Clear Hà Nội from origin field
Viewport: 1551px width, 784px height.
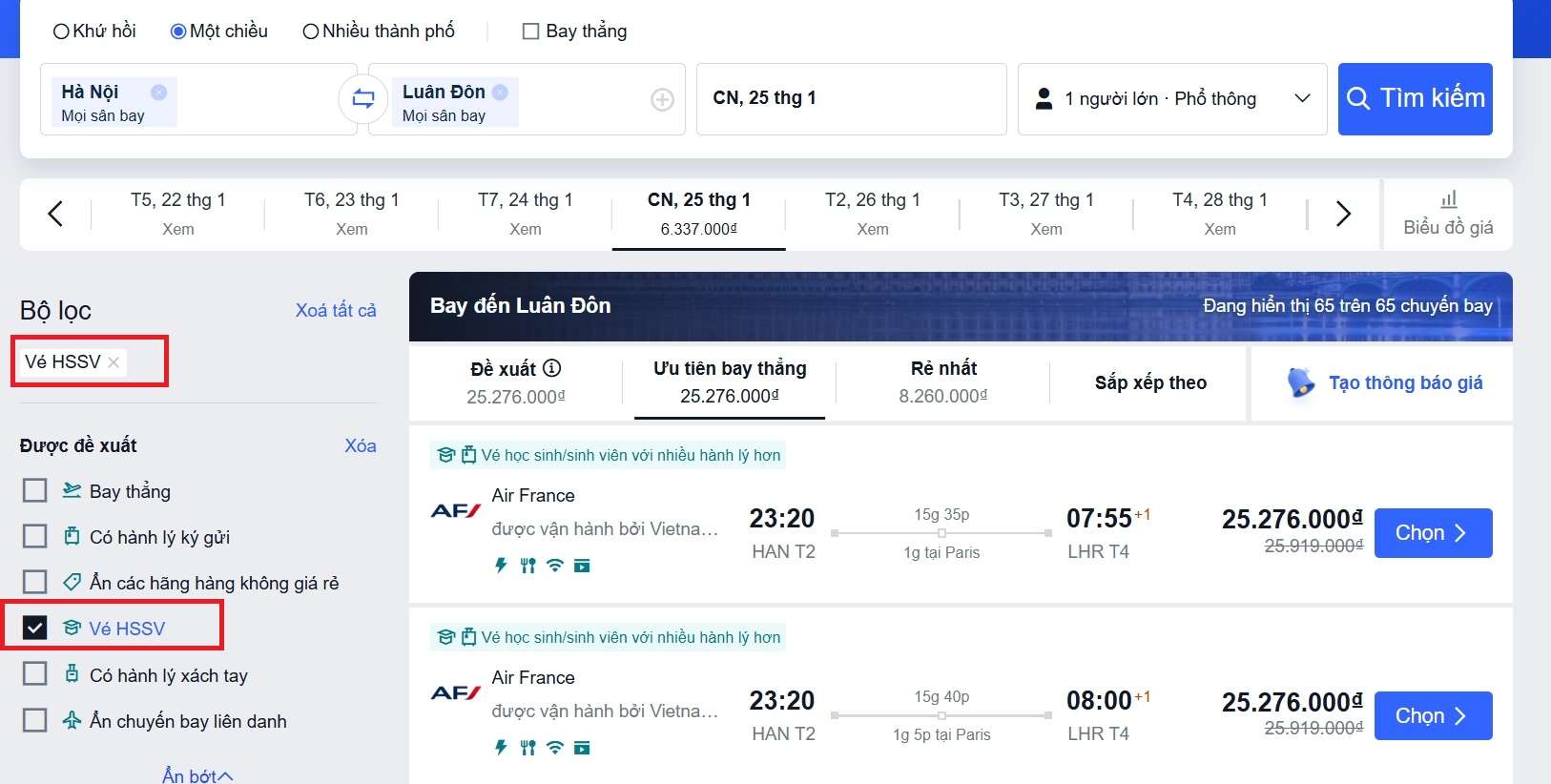[158, 93]
